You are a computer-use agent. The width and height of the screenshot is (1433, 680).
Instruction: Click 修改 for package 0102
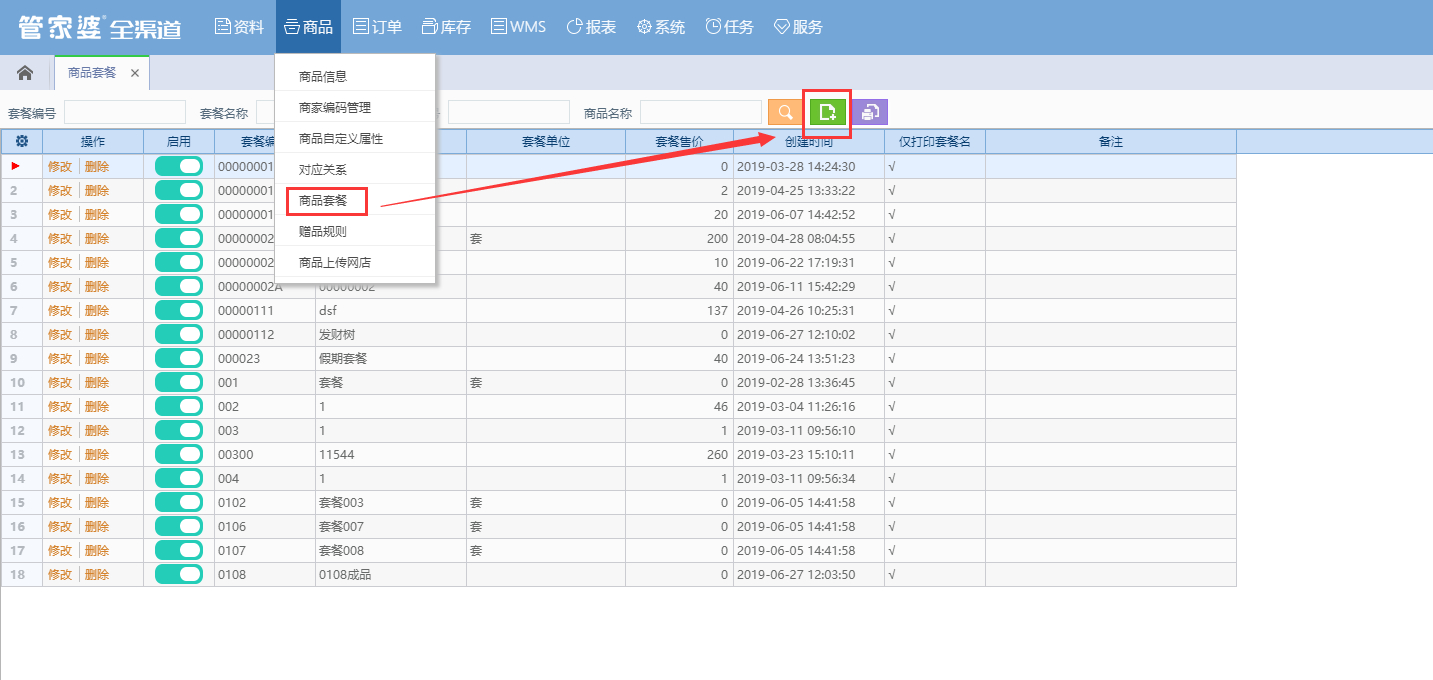tap(60, 503)
